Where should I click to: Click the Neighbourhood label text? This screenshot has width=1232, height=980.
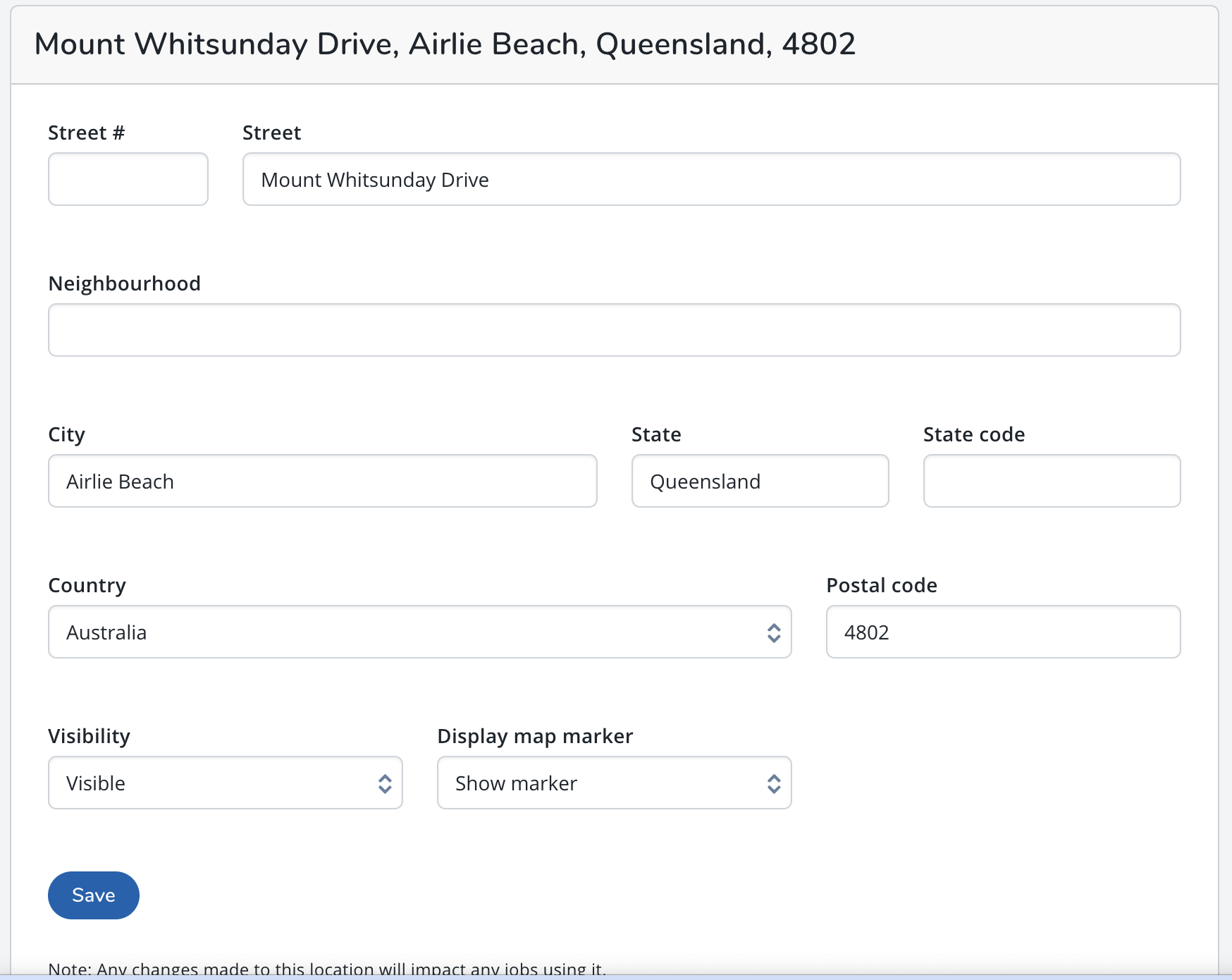pos(124,283)
